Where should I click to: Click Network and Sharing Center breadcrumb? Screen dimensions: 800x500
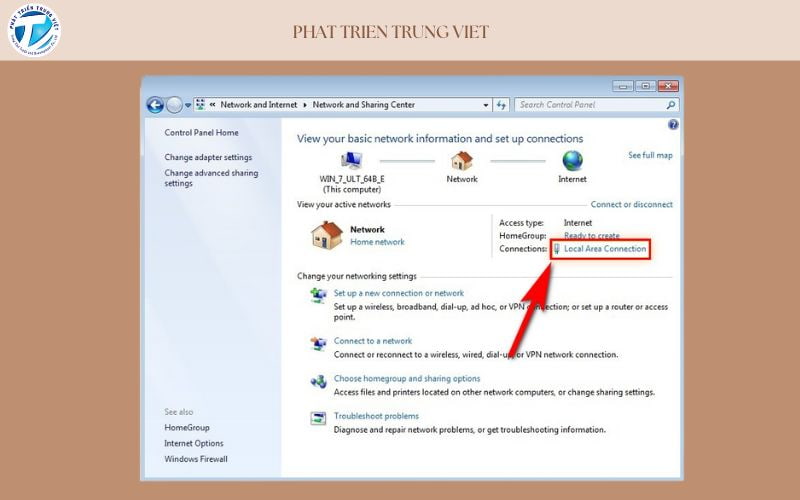click(x=363, y=105)
